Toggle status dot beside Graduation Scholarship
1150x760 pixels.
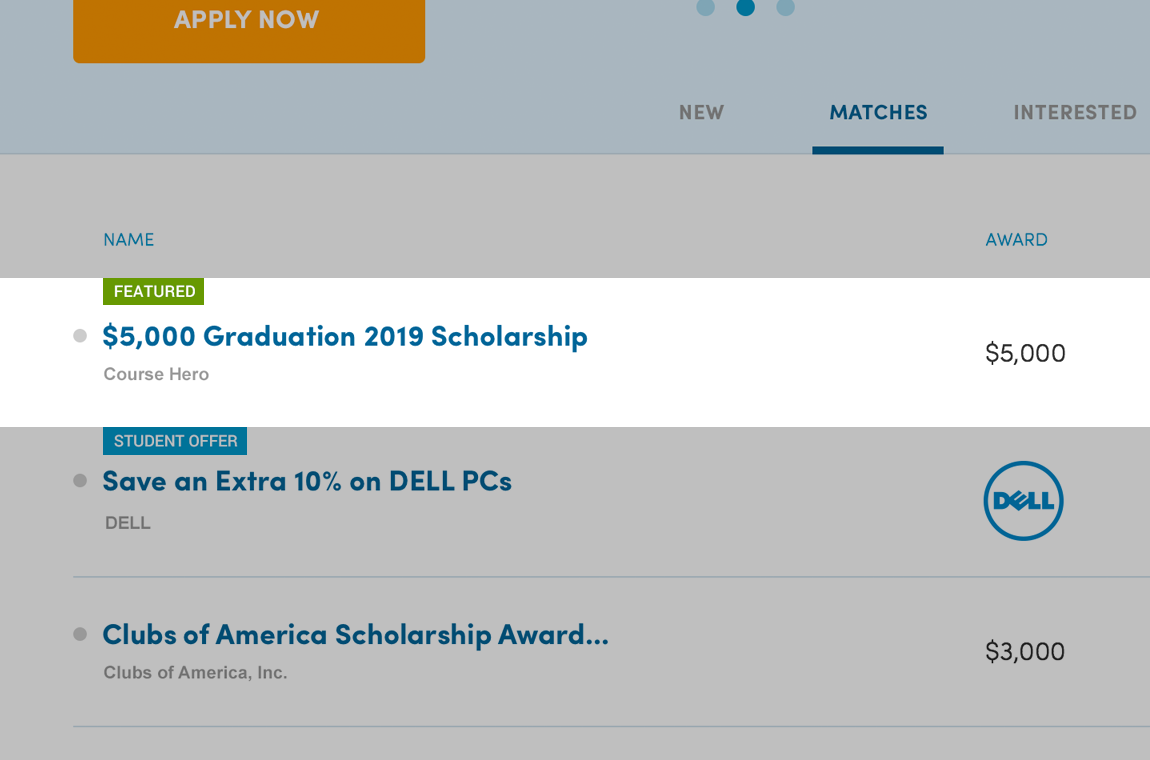click(80, 336)
